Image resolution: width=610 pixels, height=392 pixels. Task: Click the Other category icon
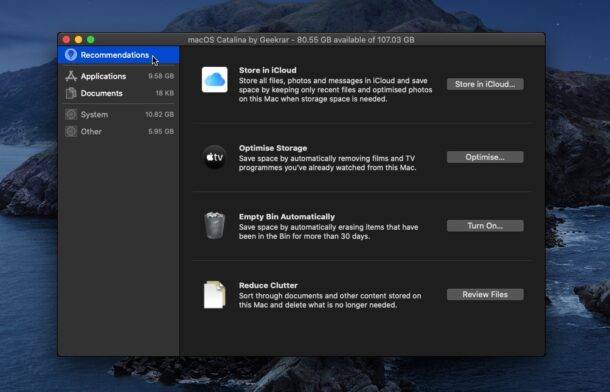[71, 131]
